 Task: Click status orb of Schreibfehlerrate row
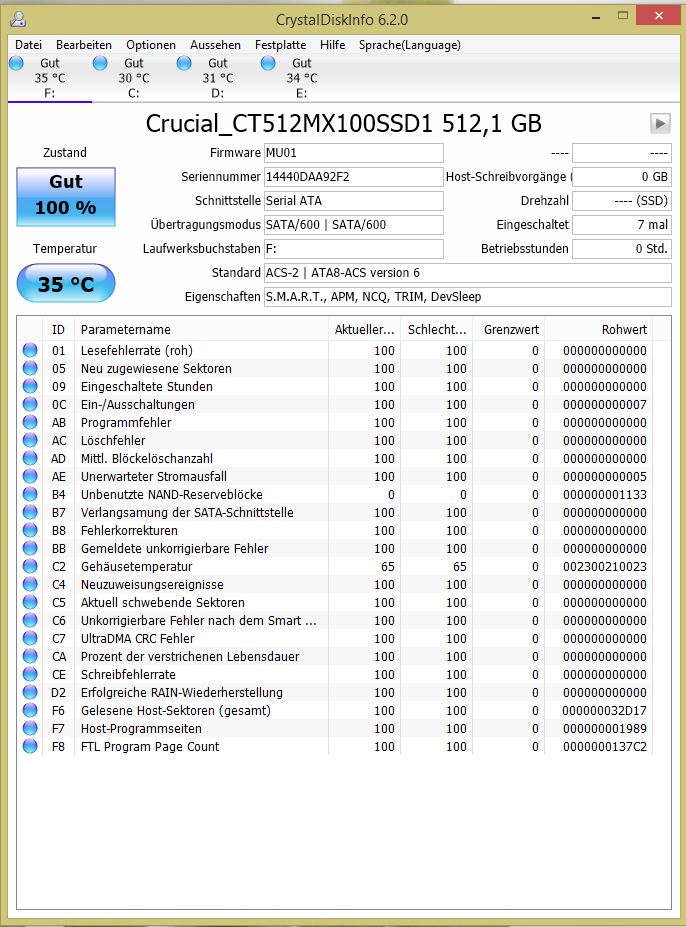pyautogui.click(x=30, y=675)
